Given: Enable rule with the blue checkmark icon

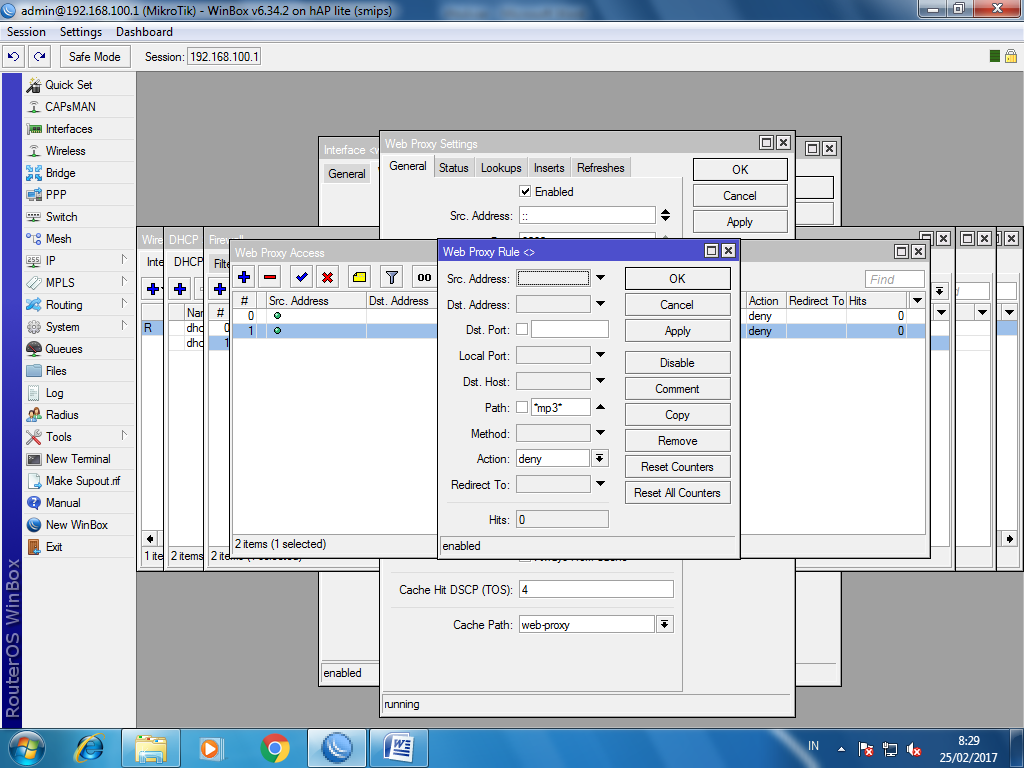Looking at the screenshot, I should pyautogui.click(x=302, y=278).
